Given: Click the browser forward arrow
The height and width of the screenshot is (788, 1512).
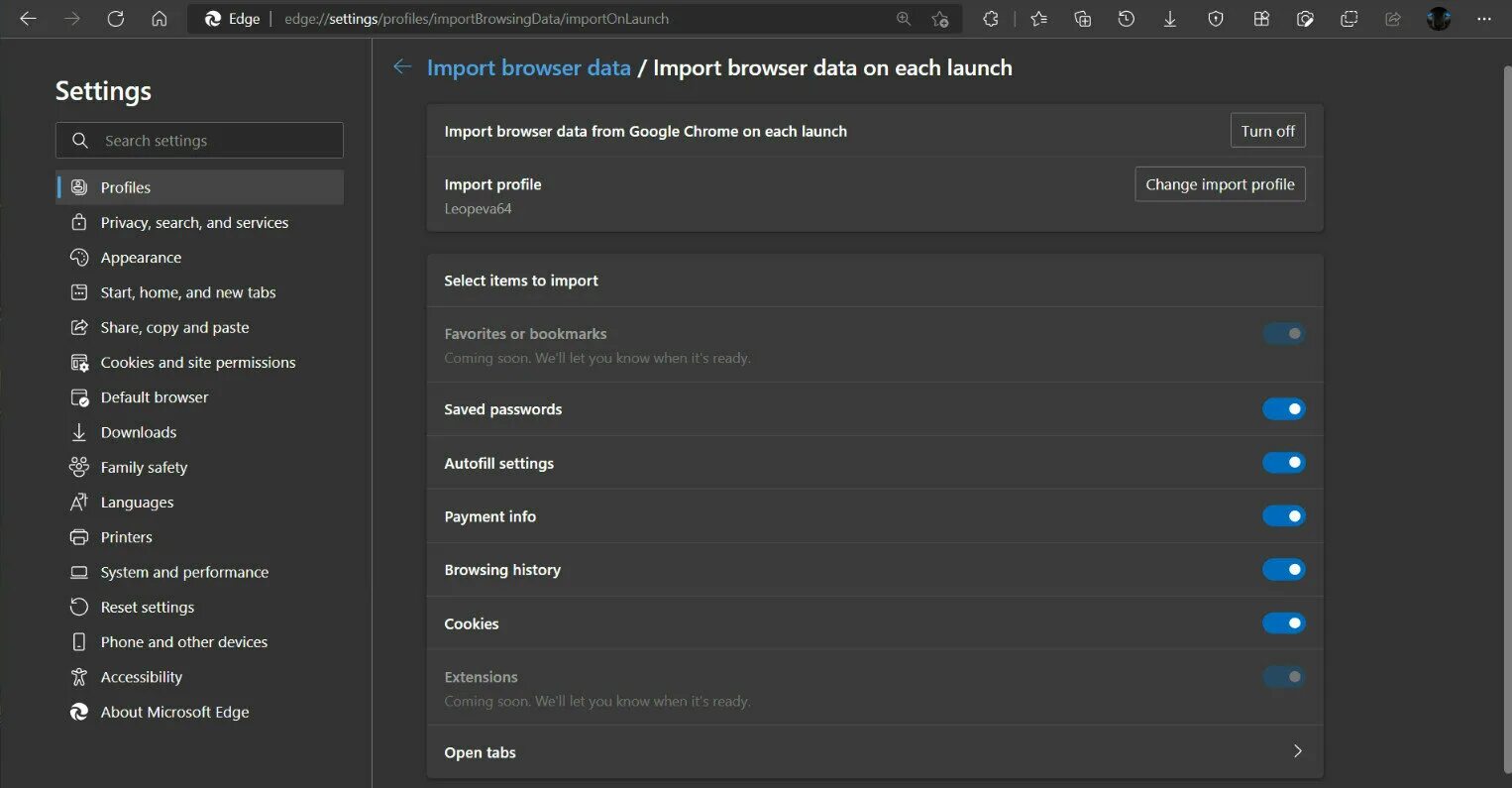Looking at the screenshot, I should click(71, 19).
